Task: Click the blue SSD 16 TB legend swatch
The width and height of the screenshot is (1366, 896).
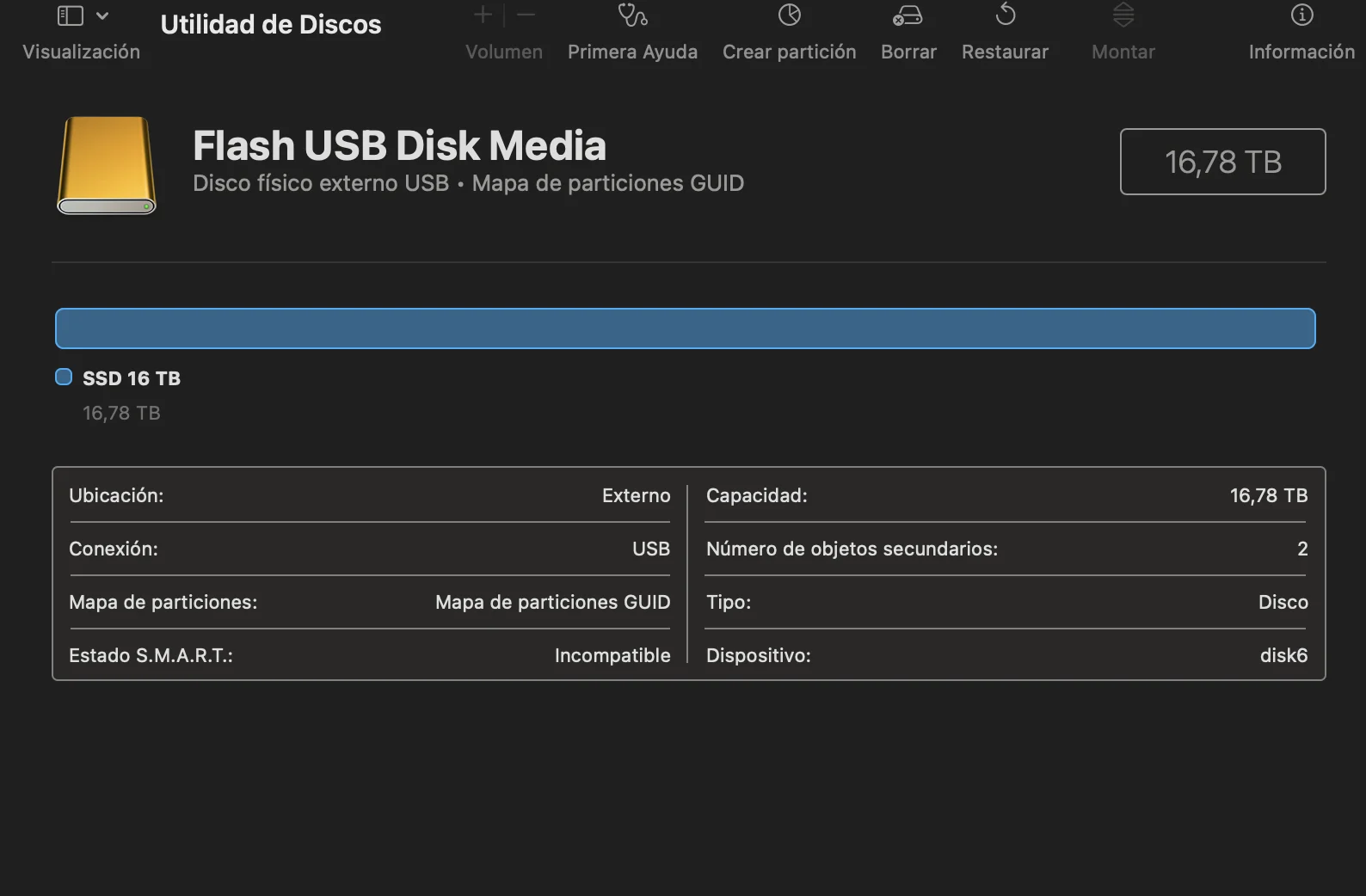Action: pos(64,377)
